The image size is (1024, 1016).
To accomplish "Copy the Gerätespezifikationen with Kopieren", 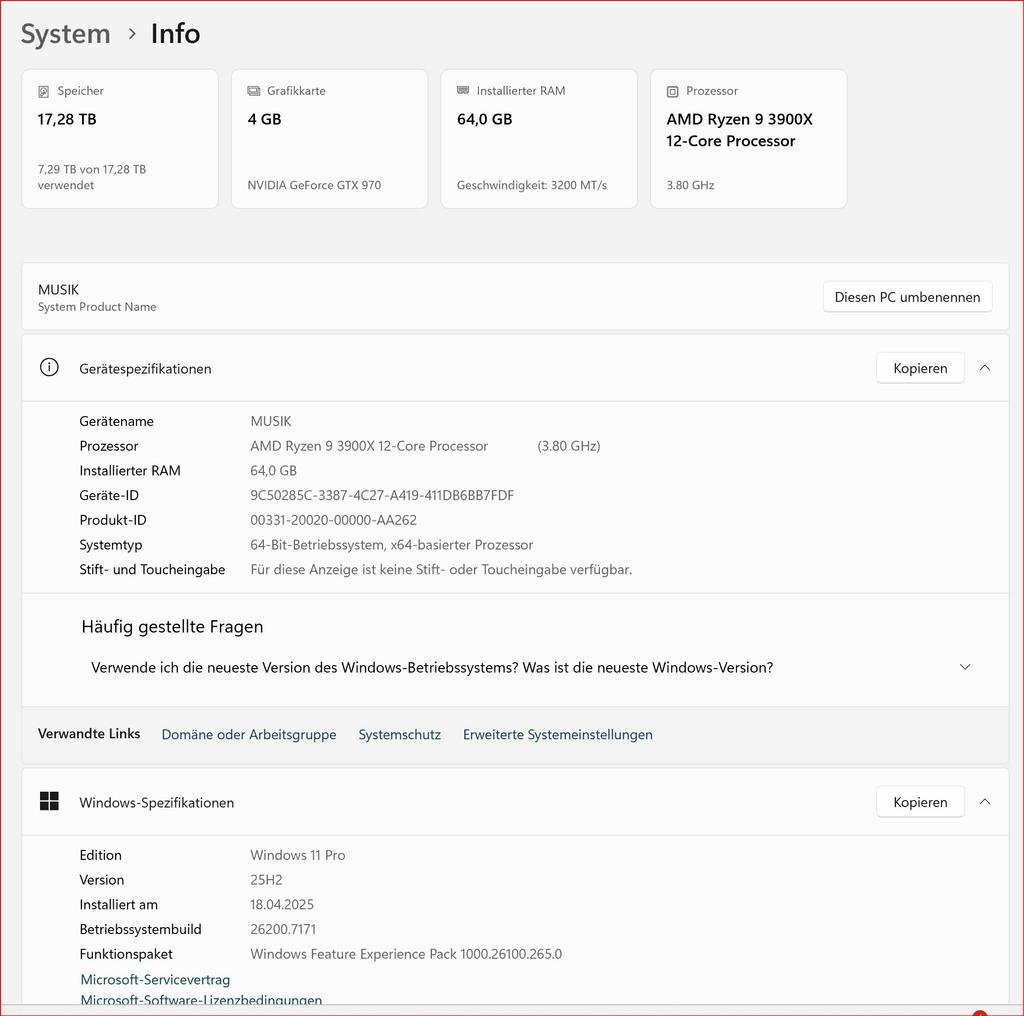I will pos(920,368).
